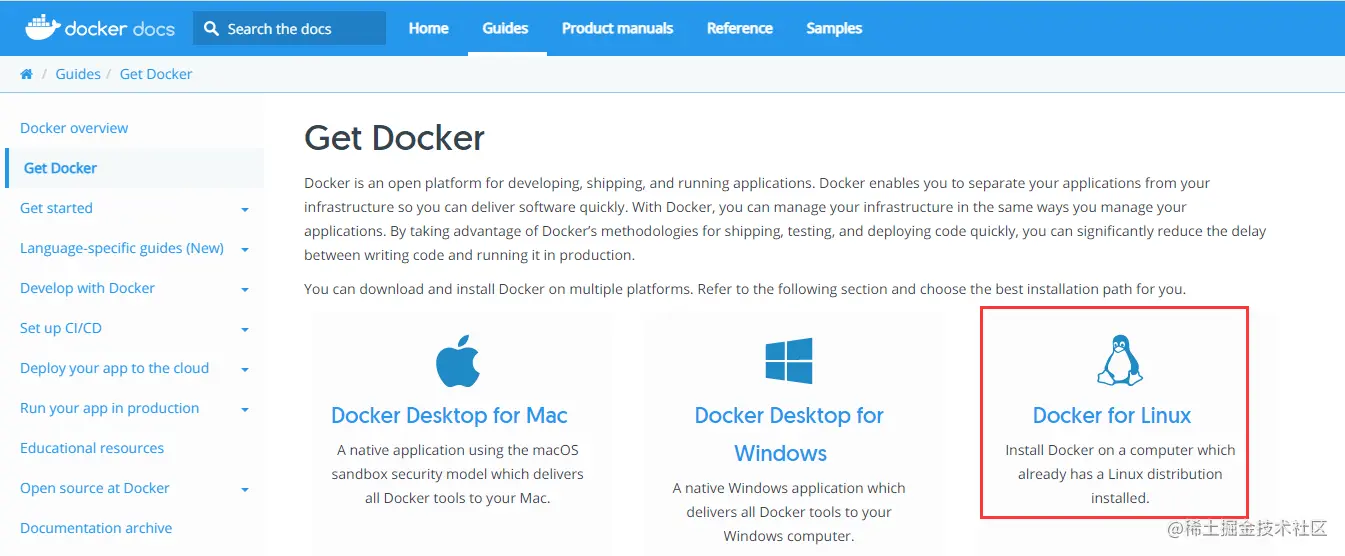Click the Apple logo icon
The width and height of the screenshot is (1345, 556).
click(x=458, y=361)
